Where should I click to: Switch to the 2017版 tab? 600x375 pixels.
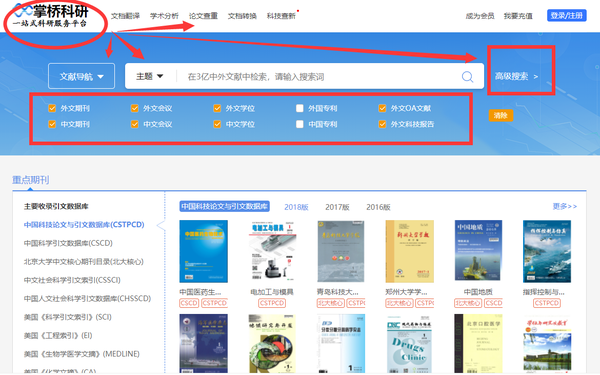pyautogui.click(x=337, y=207)
